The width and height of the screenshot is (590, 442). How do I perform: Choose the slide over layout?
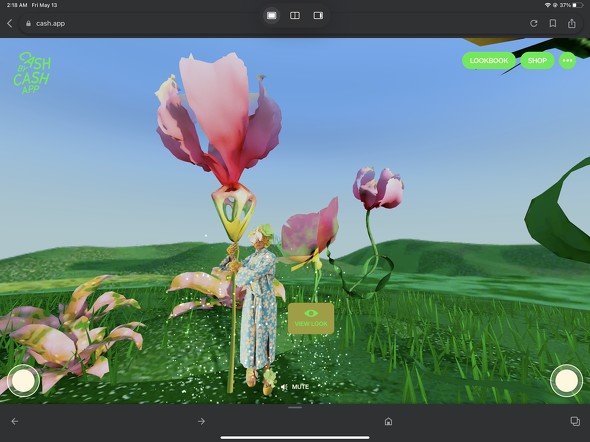pos(318,15)
